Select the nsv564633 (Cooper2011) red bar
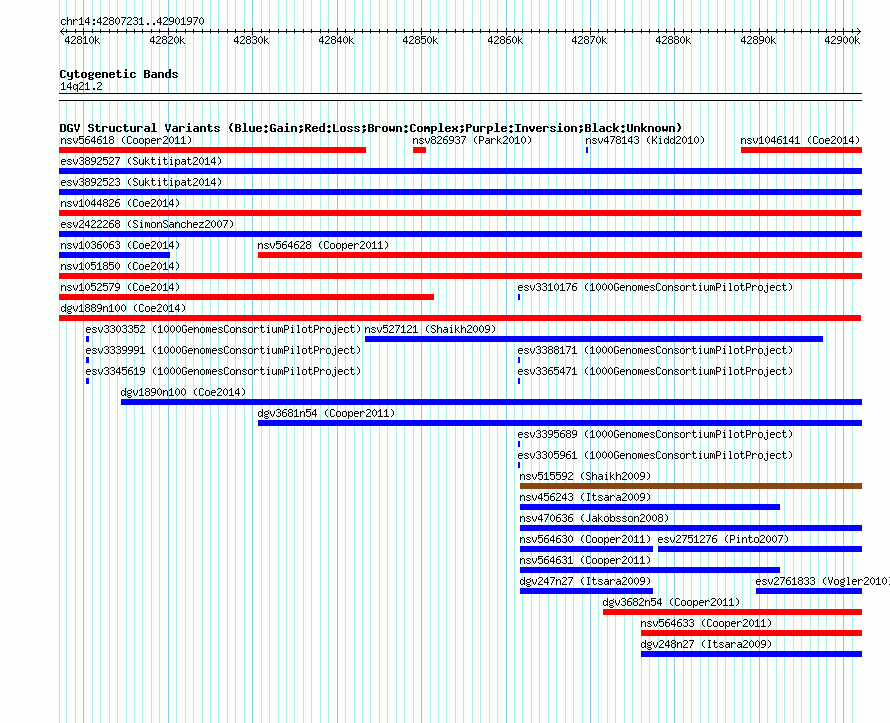 pos(751,633)
